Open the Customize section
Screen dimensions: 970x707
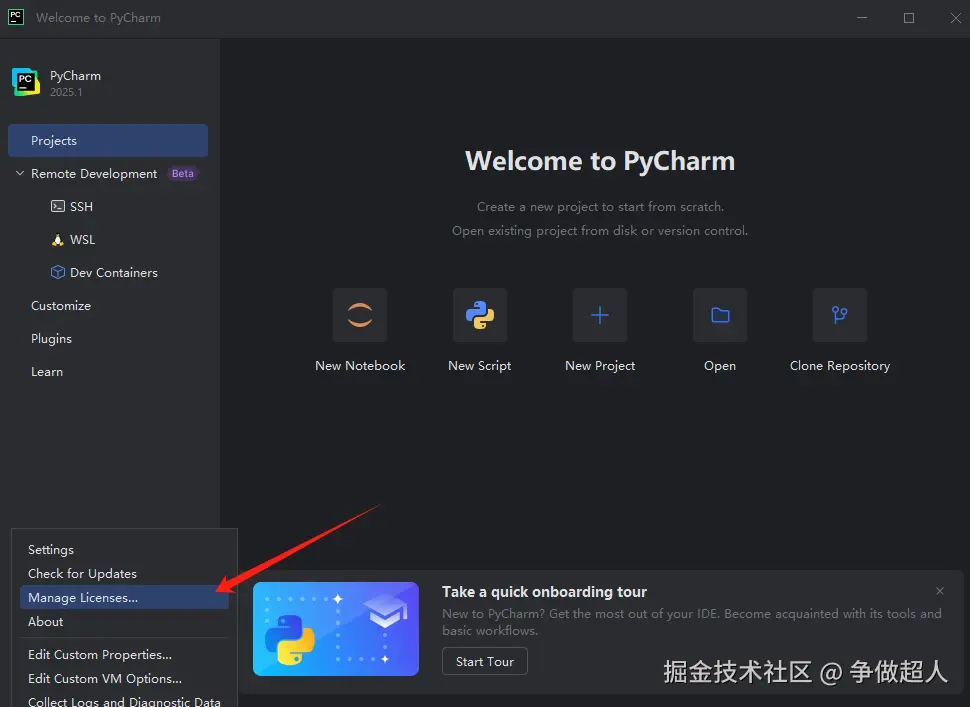(61, 306)
